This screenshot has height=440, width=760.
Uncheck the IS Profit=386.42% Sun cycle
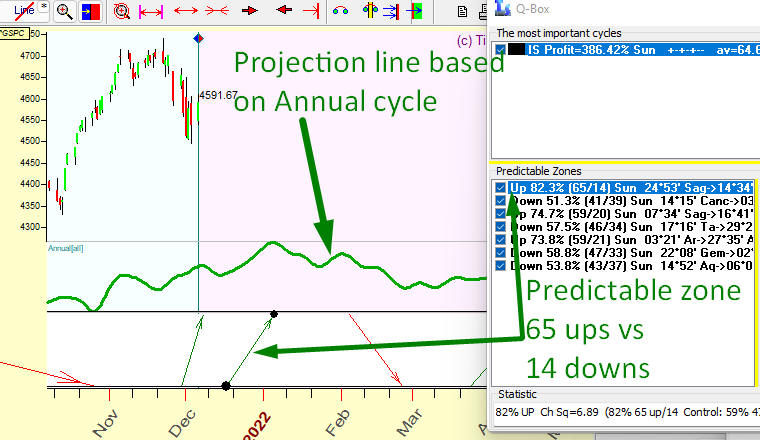(500, 50)
